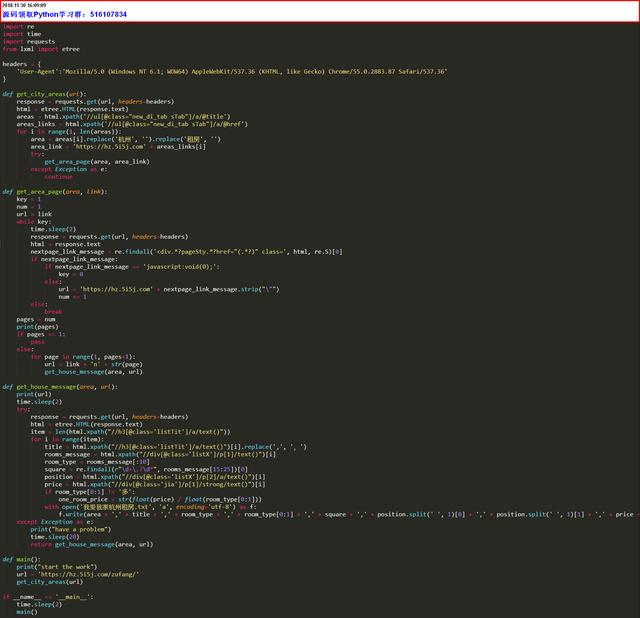
Task: Click 'def get_city_areas(url):' definition line
Action: 44,94
